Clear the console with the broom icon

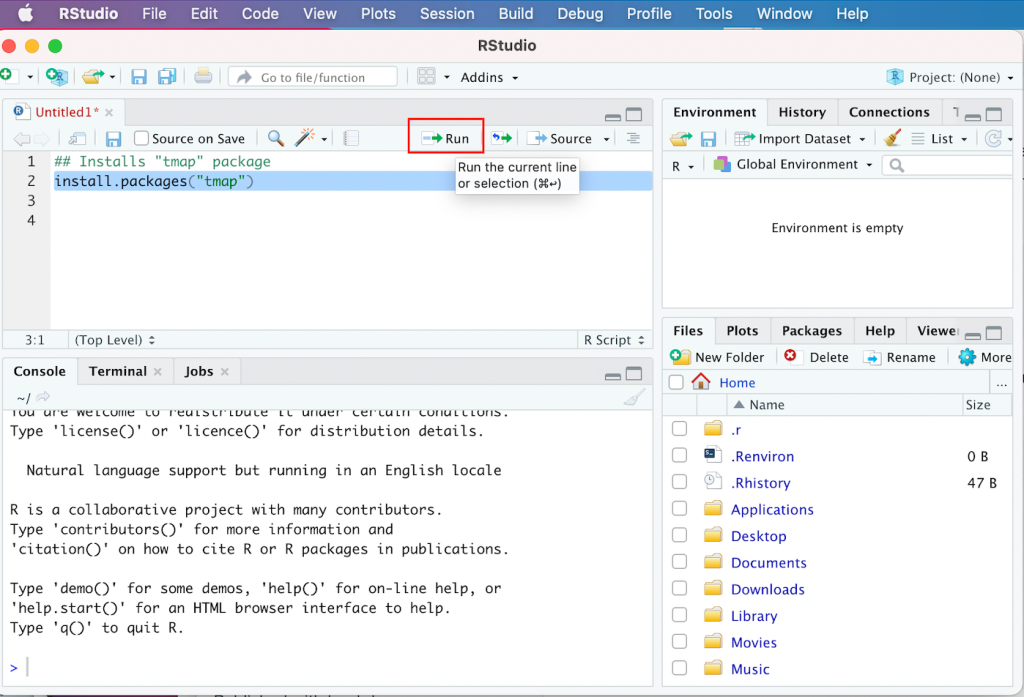pyautogui.click(x=634, y=397)
